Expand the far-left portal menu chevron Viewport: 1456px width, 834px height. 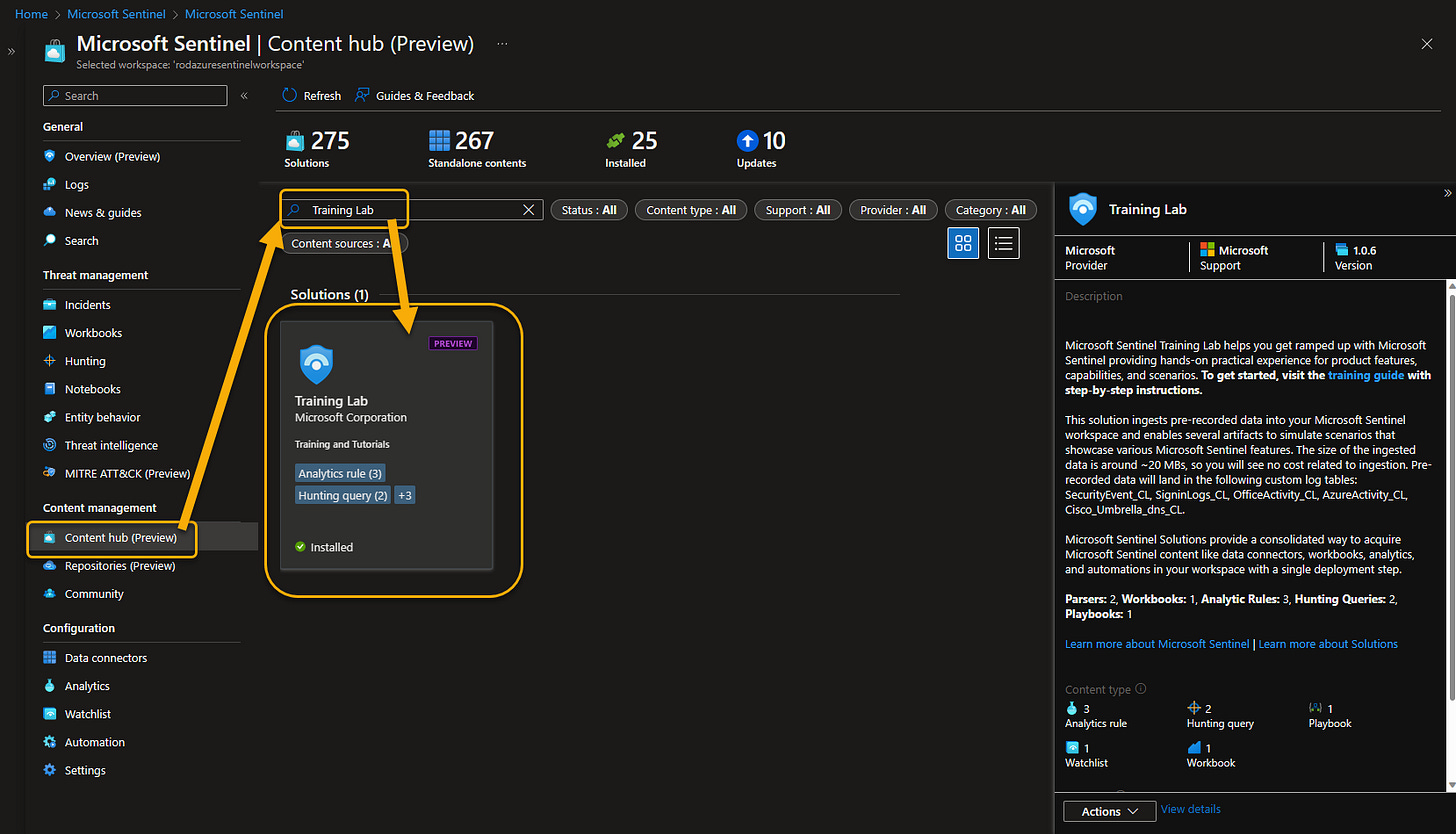12,51
